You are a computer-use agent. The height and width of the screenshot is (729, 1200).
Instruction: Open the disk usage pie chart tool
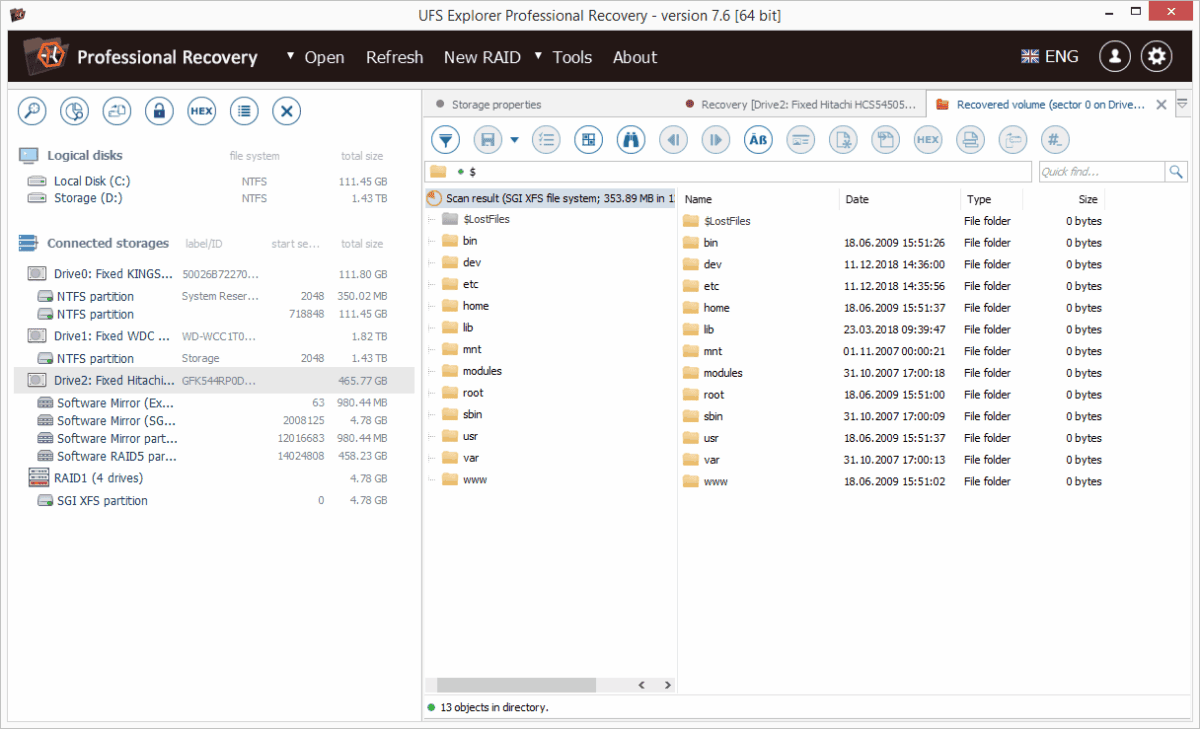tap(74, 110)
